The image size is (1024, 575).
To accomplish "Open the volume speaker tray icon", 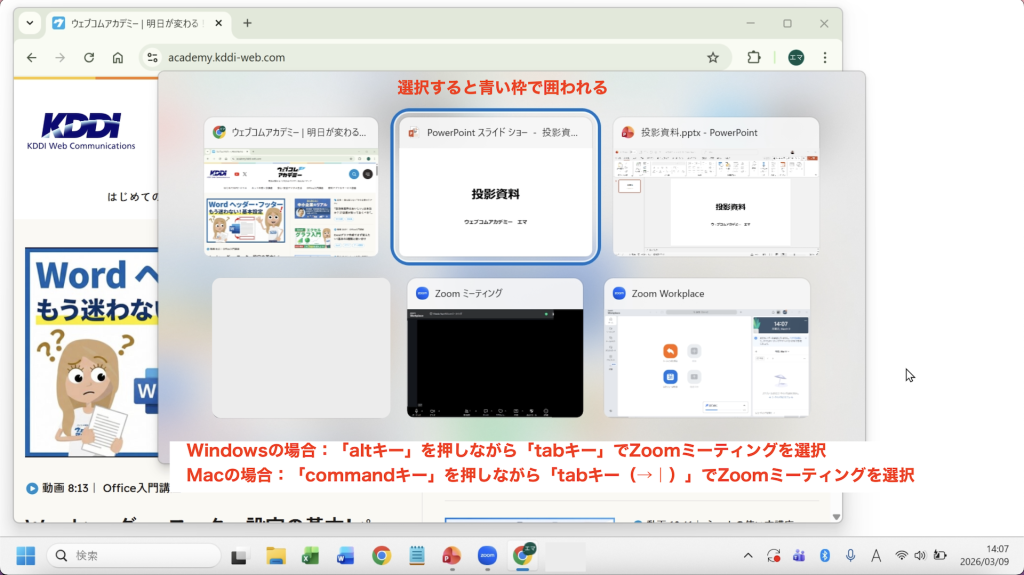I will click(920, 556).
